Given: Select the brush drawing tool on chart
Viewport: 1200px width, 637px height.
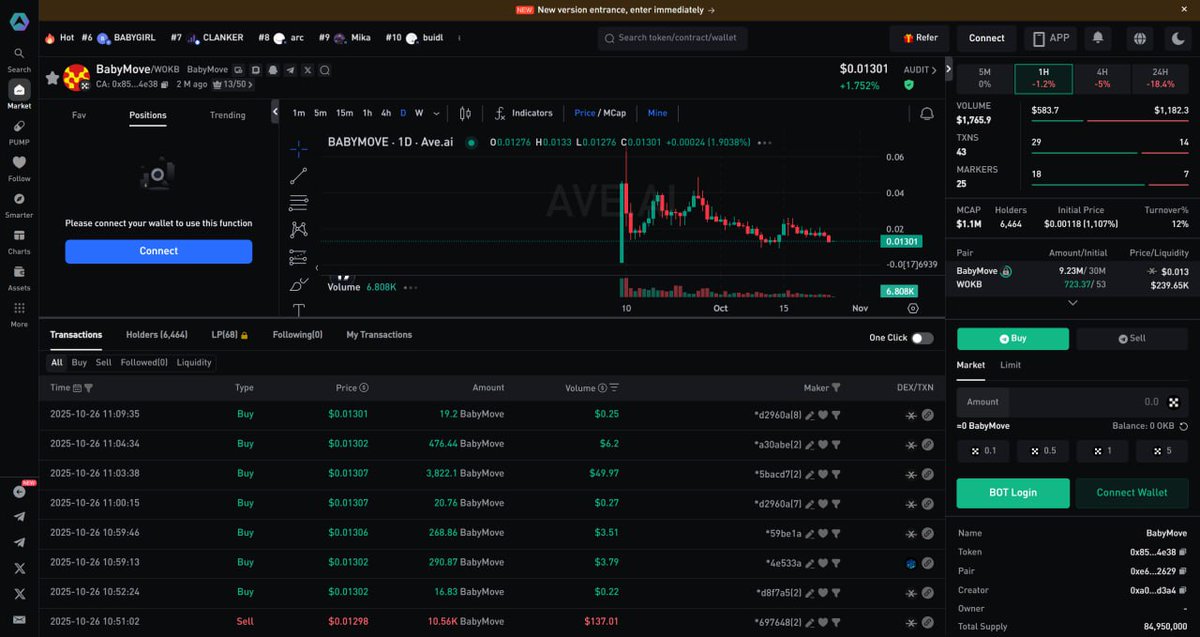Looking at the screenshot, I should coord(298,284).
